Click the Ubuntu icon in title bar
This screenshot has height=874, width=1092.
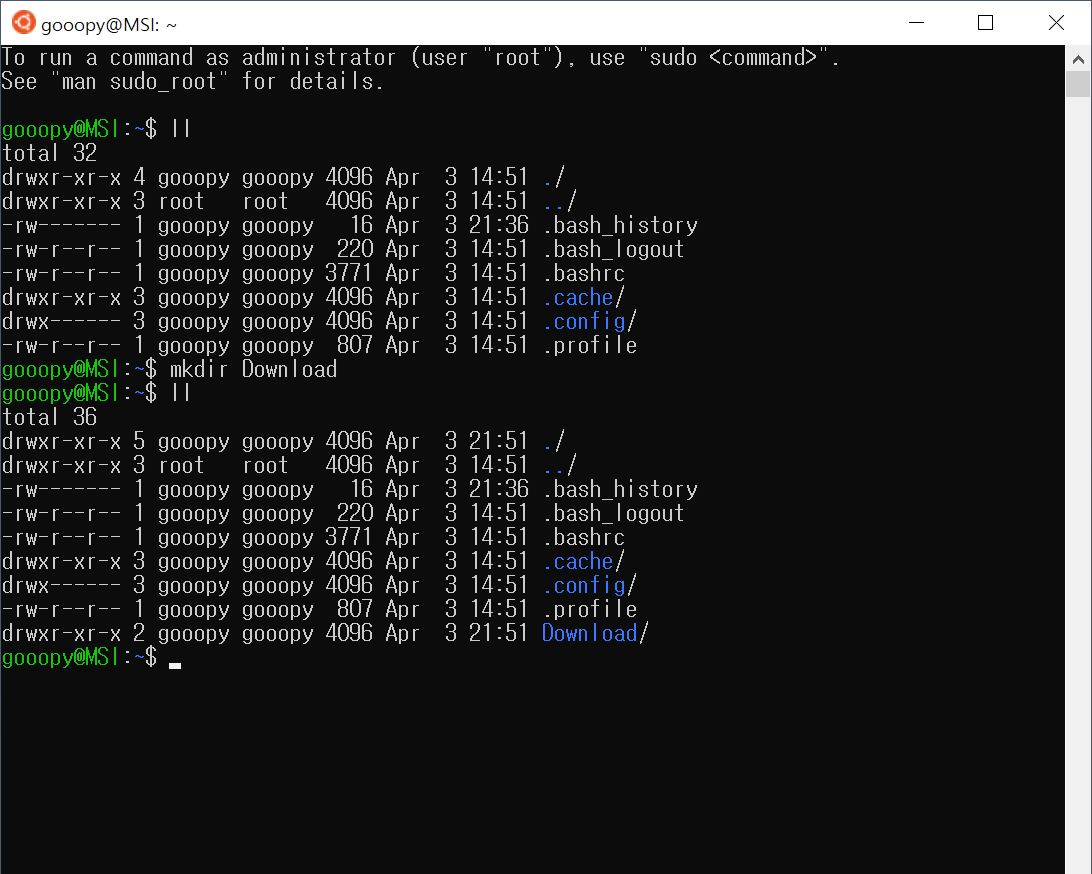tap(23, 22)
